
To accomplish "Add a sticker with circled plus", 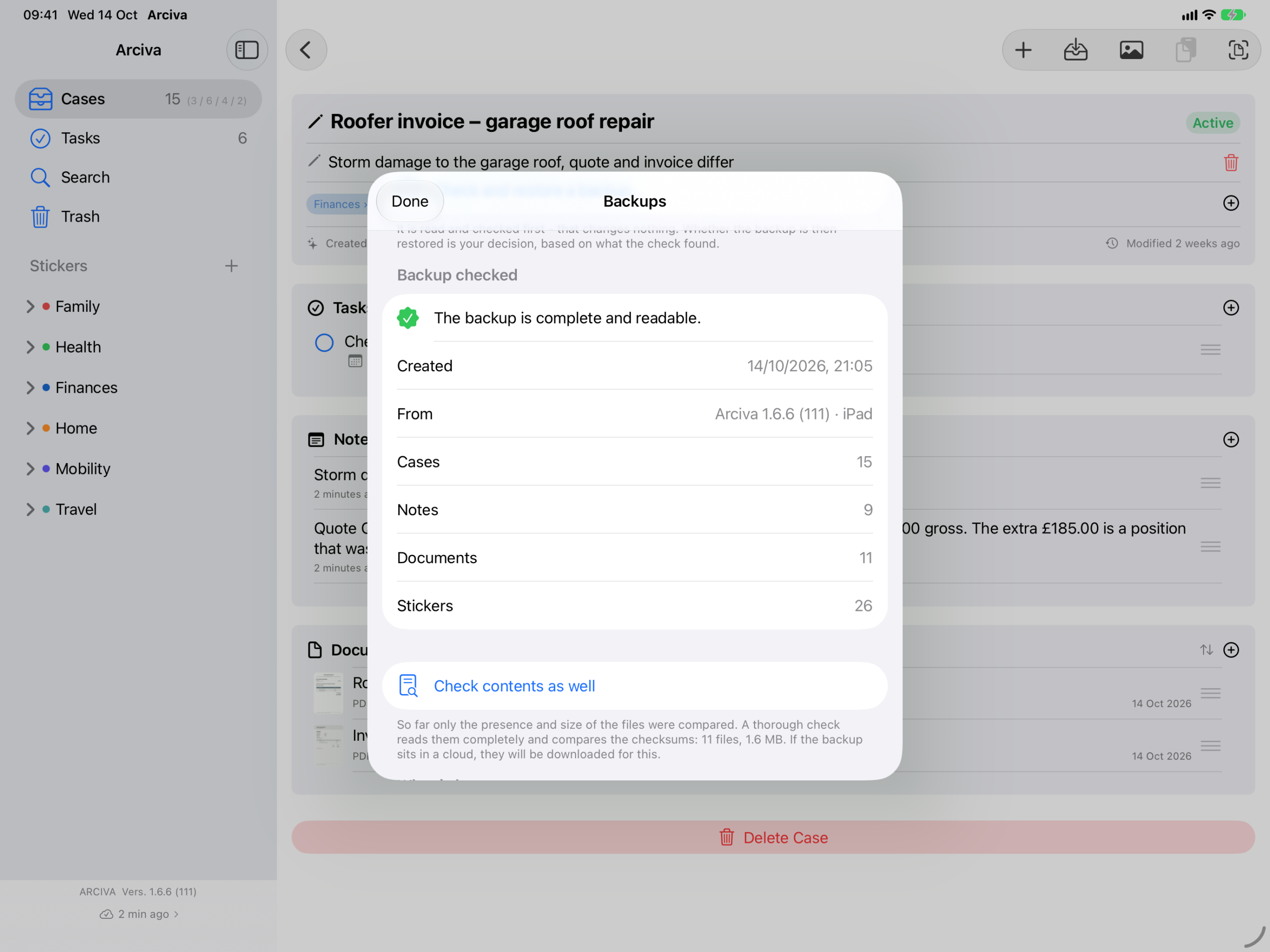I will [1230, 203].
